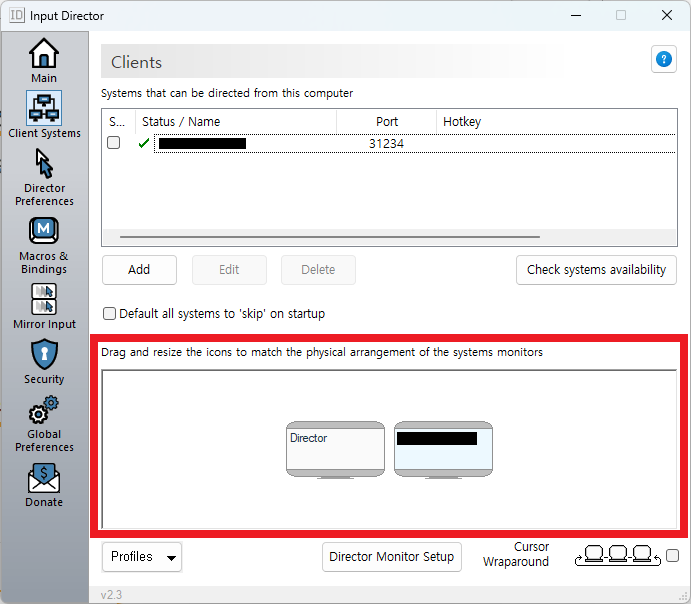Open Macros & Bindings section
This screenshot has width=691, height=604.
(x=44, y=246)
